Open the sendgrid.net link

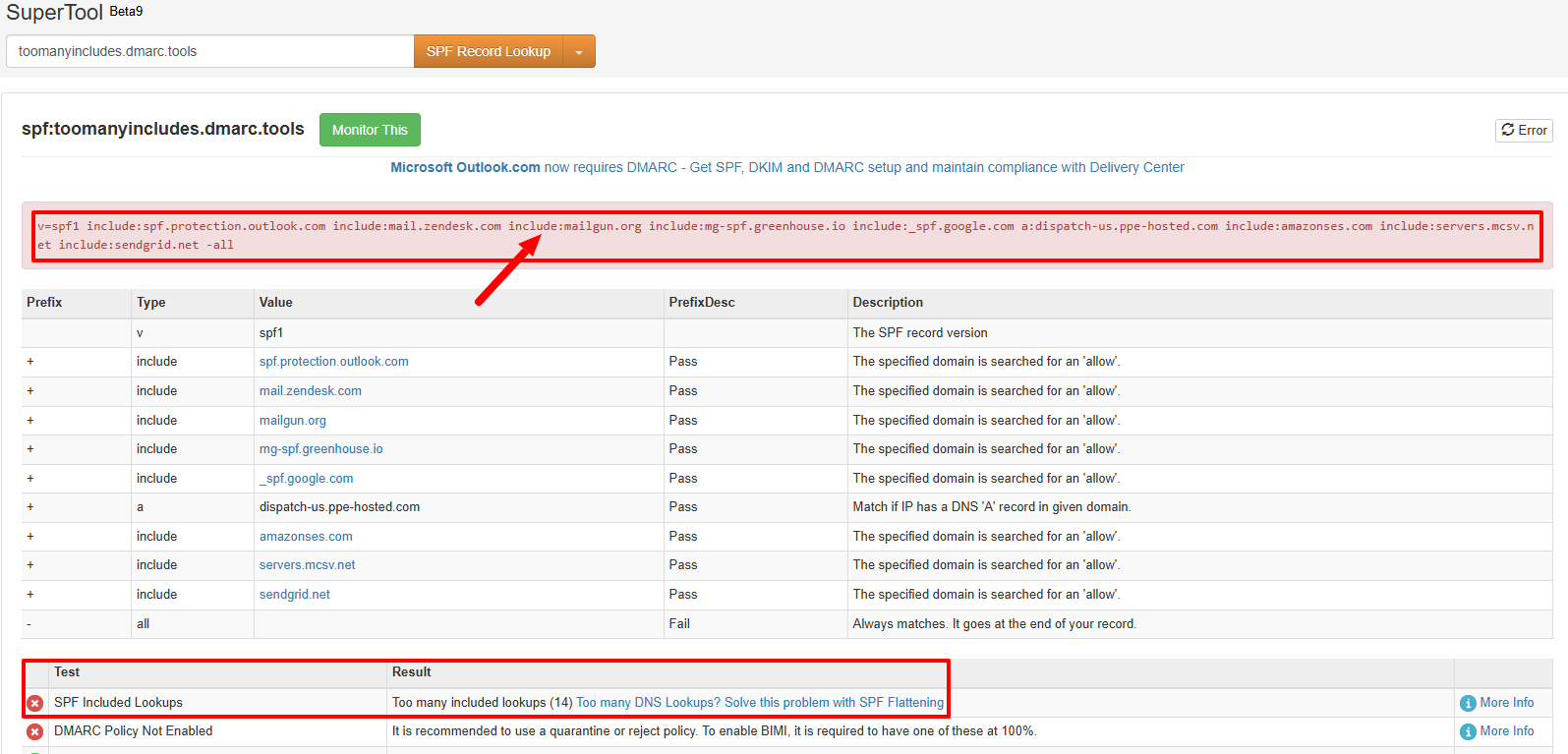pos(295,595)
